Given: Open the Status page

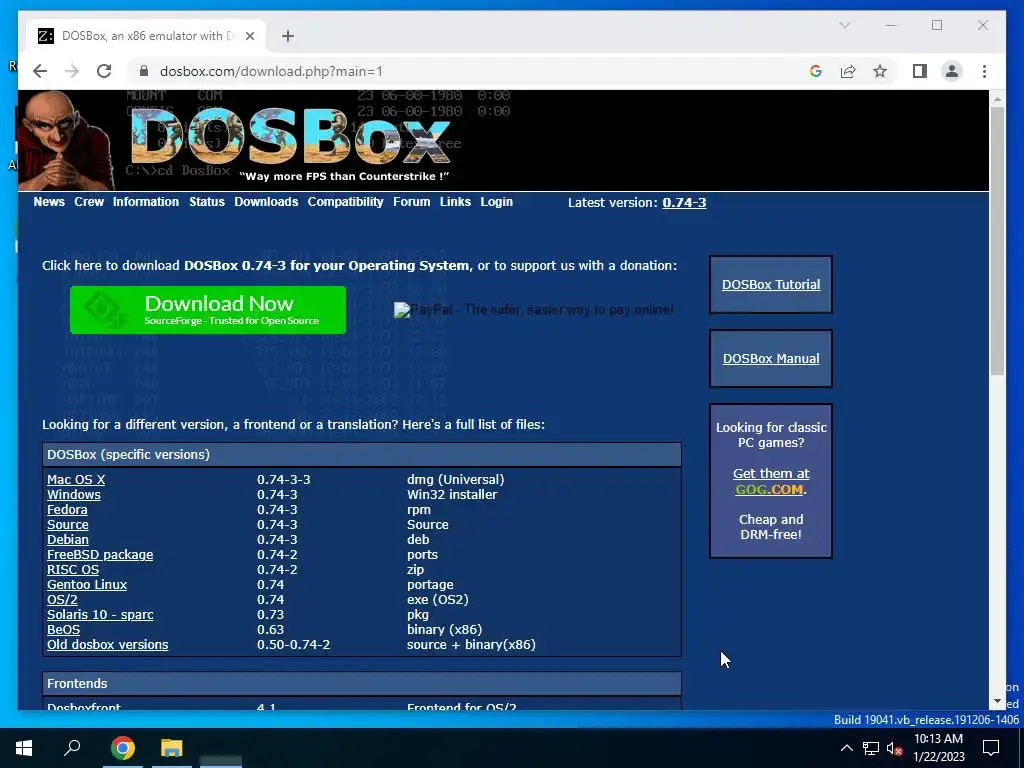Looking at the screenshot, I should [207, 202].
